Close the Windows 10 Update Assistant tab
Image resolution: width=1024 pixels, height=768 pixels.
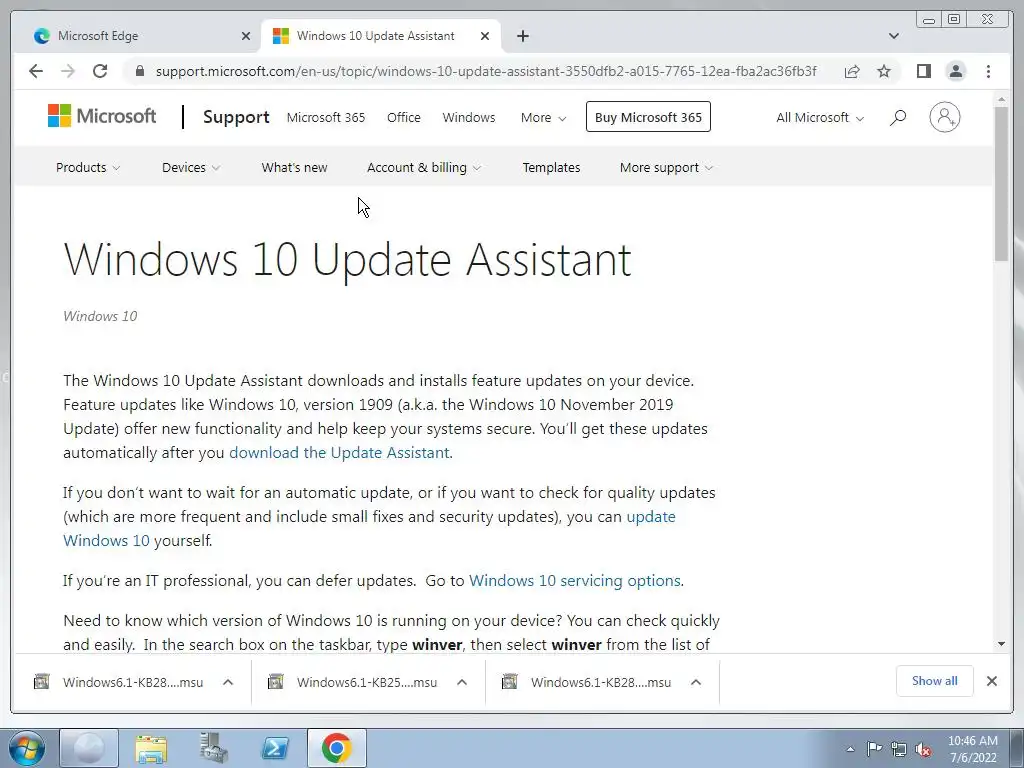click(485, 36)
